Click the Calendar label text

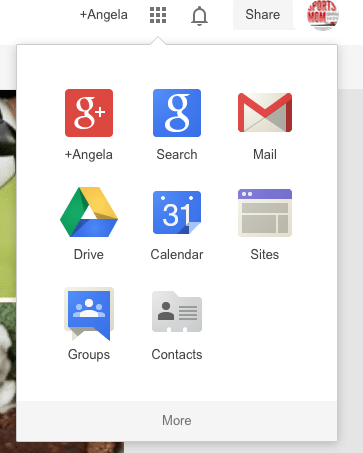click(177, 255)
